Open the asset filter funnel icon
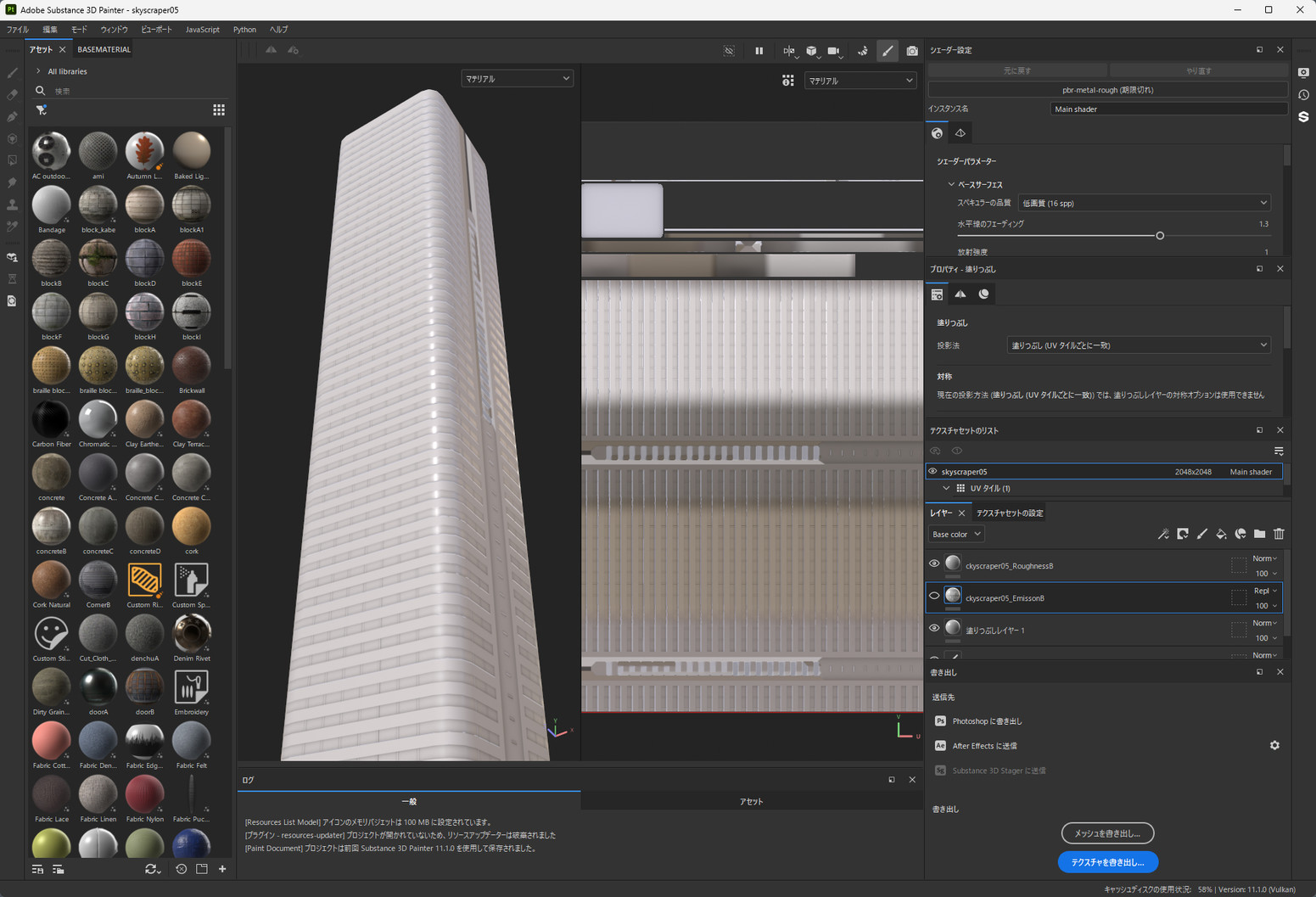The image size is (1316, 897). [x=41, y=110]
